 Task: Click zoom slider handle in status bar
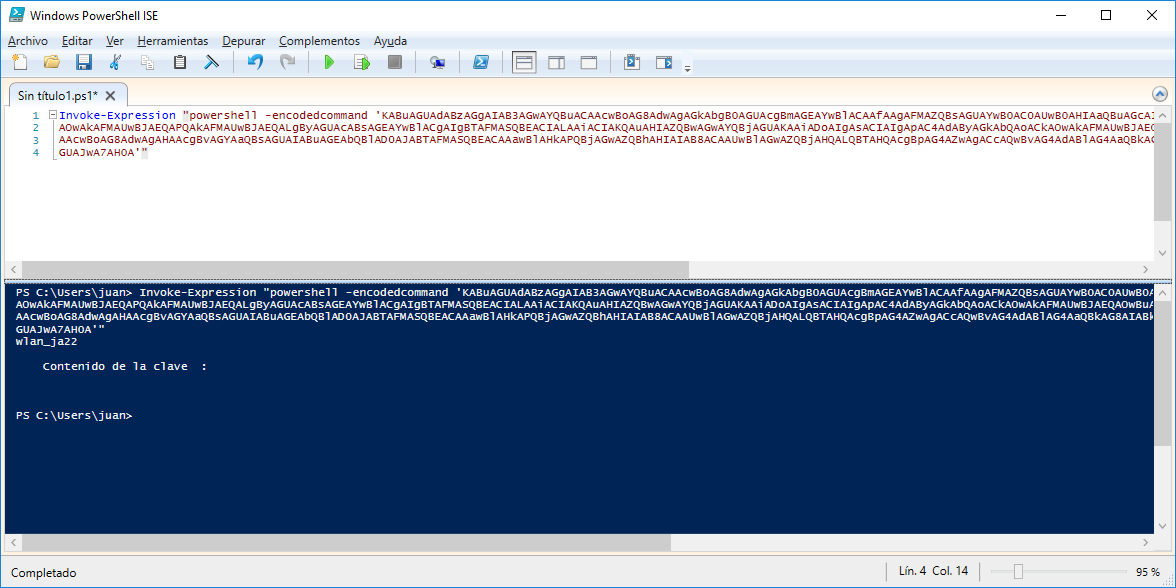pos(1018,572)
